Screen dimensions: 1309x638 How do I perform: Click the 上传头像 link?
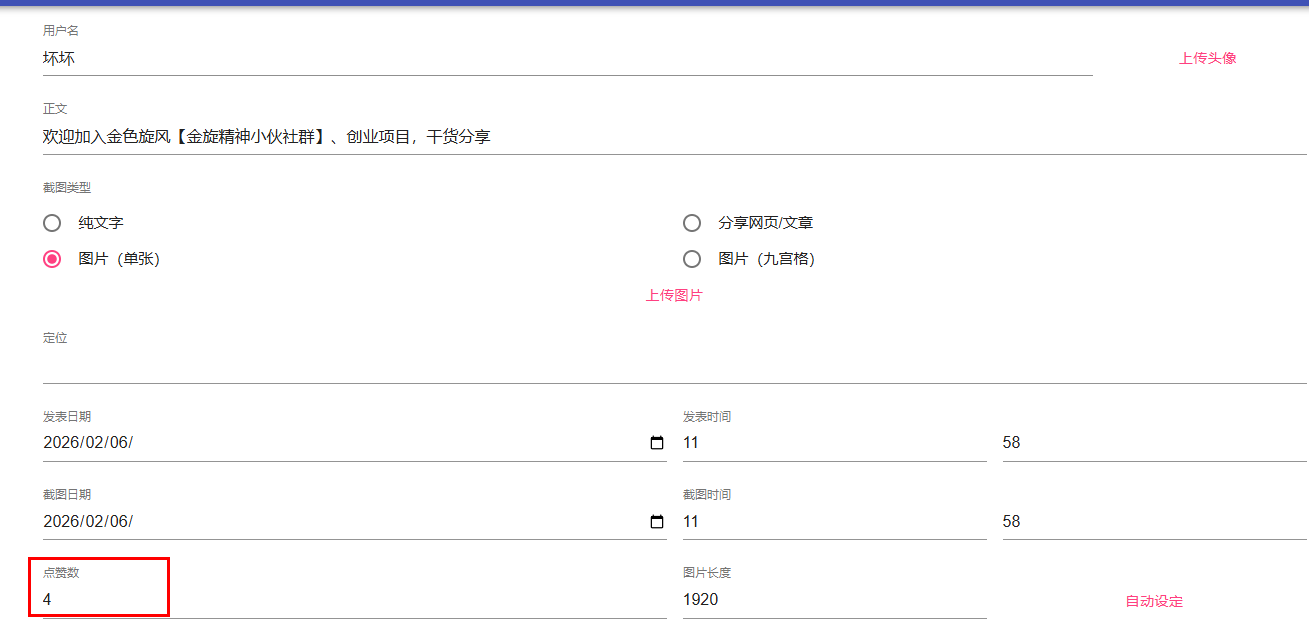click(x=1207, y=58)
